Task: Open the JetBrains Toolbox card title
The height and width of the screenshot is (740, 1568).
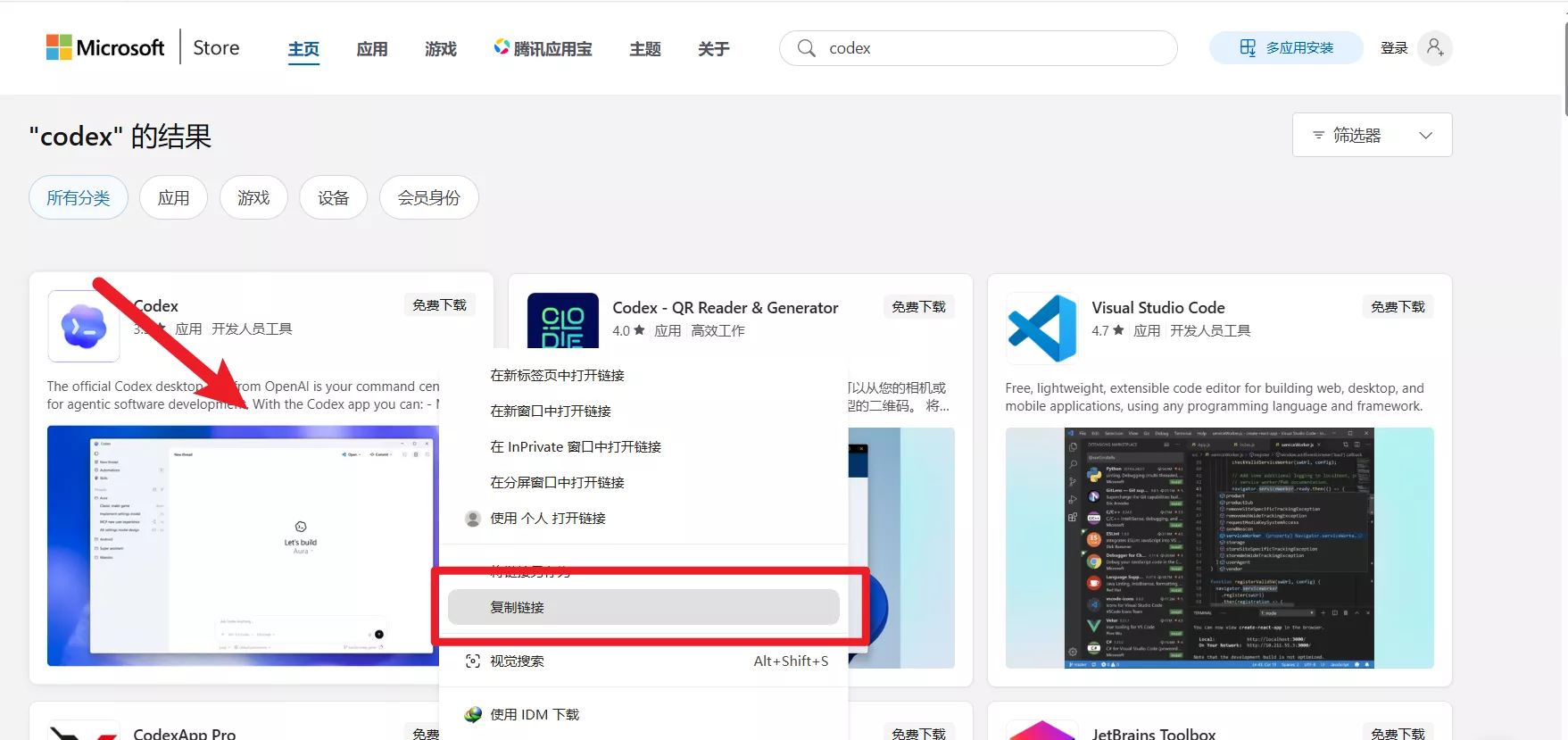Action: click(x=1154, y=734)
